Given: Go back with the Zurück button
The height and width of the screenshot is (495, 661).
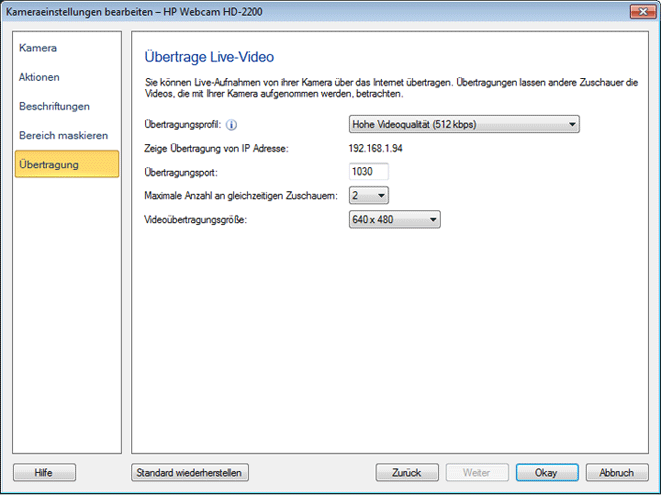Looking at the screenshot, I should click(x=407, y=473).
